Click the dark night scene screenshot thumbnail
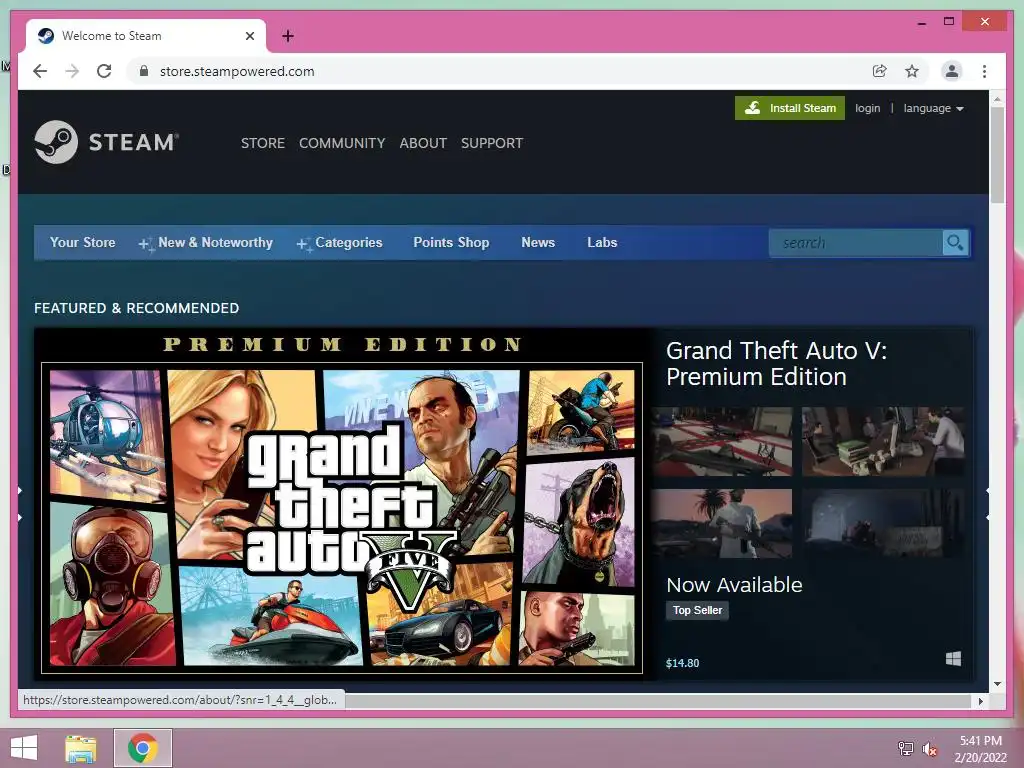Screen dimensions: 1024x768 pos(883,523)
